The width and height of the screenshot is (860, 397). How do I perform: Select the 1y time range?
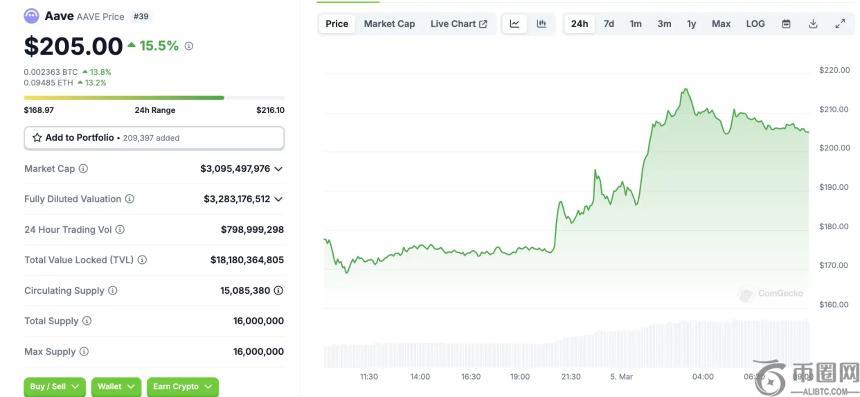[692, 24]
